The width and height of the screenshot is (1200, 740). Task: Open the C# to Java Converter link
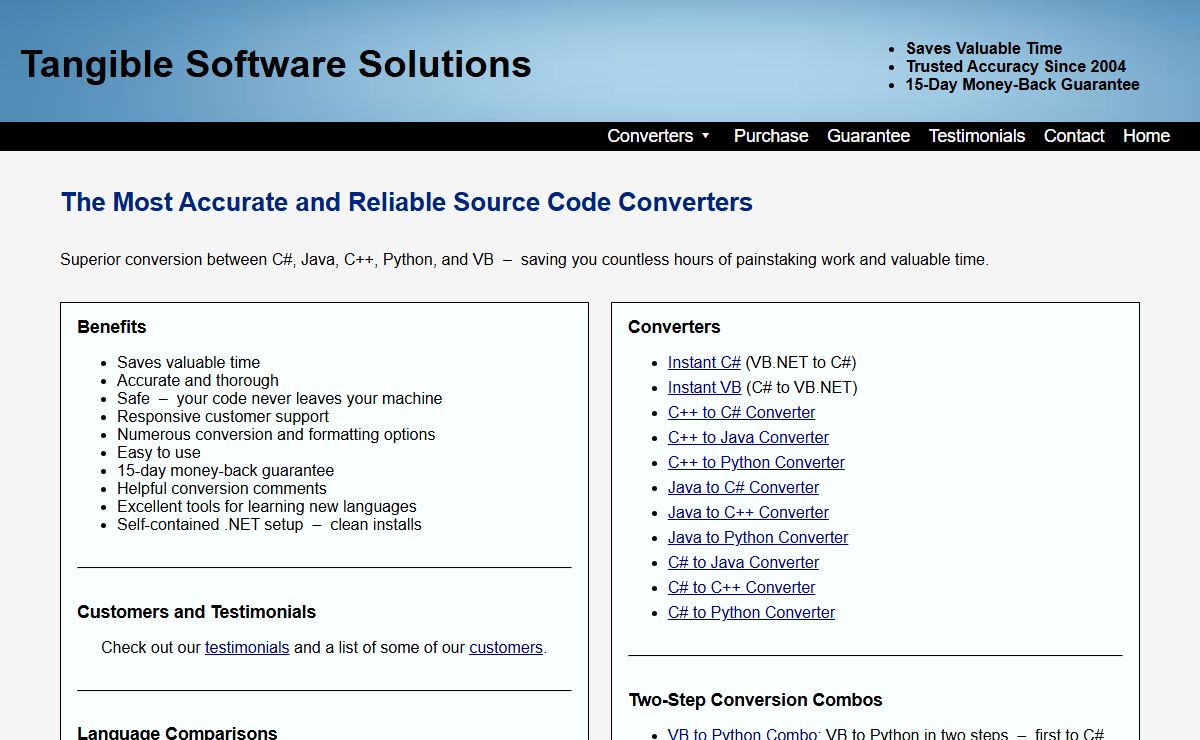[743, 562]
